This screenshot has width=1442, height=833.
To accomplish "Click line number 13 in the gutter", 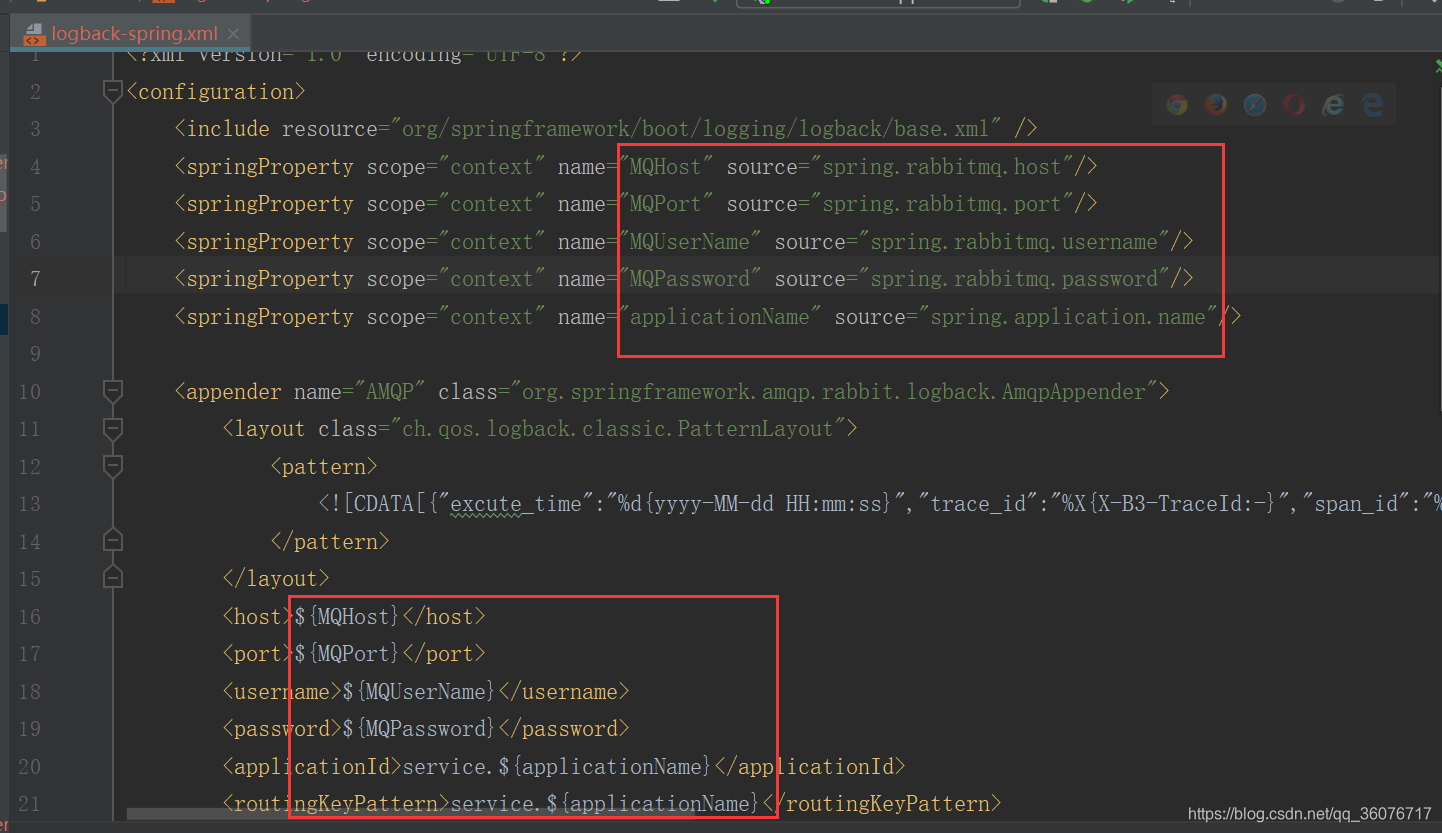I will pos(29,503).
